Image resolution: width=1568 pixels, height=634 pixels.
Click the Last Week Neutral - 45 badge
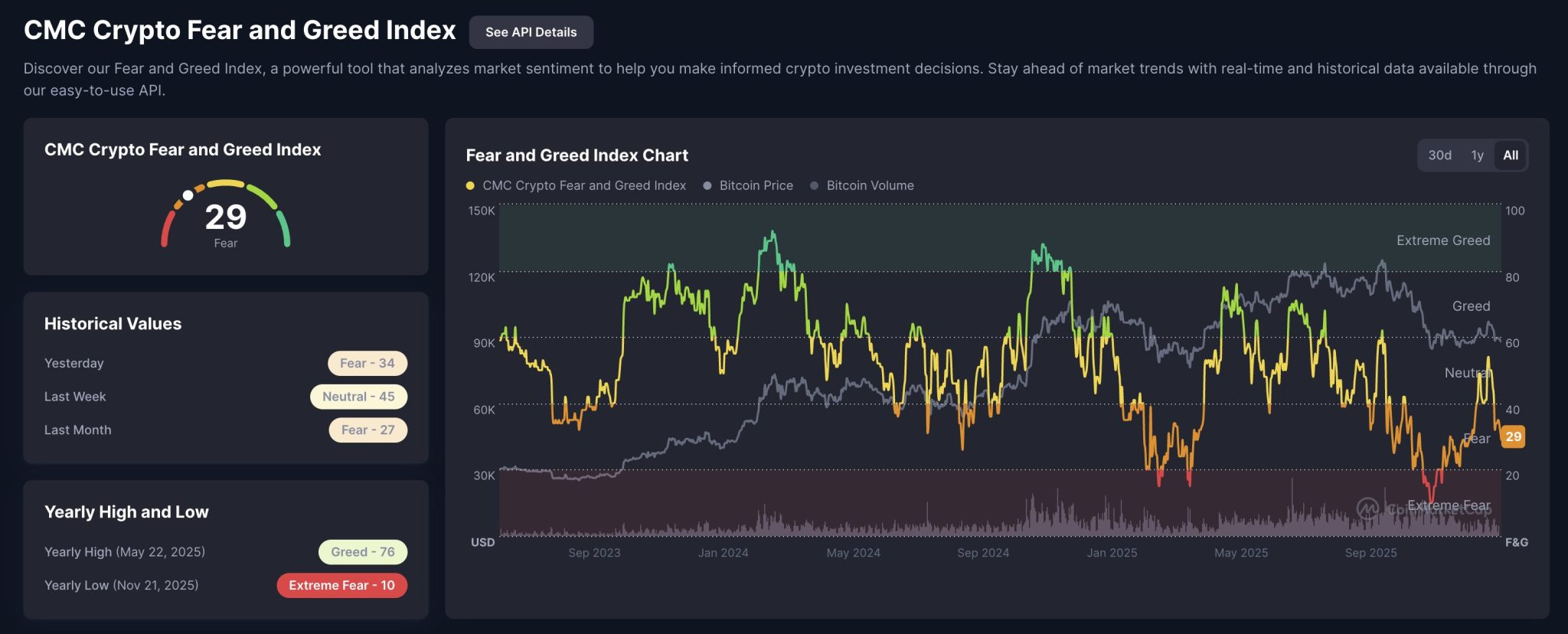click(358, 397)
